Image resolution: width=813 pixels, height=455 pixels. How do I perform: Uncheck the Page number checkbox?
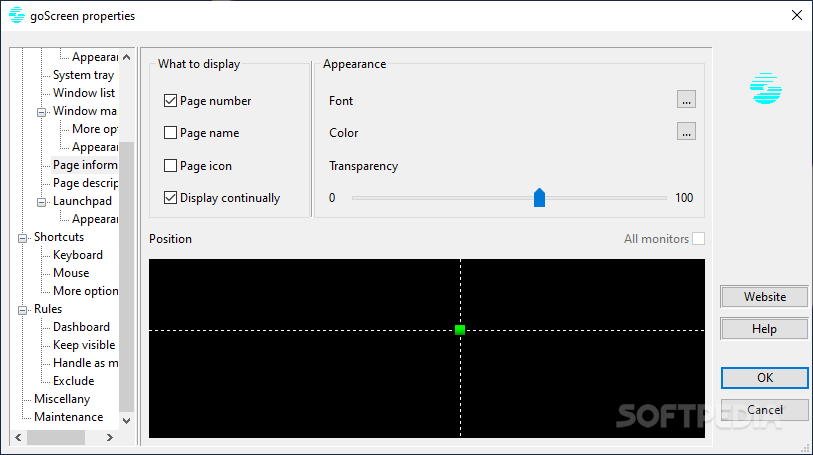tap(170, 101)
